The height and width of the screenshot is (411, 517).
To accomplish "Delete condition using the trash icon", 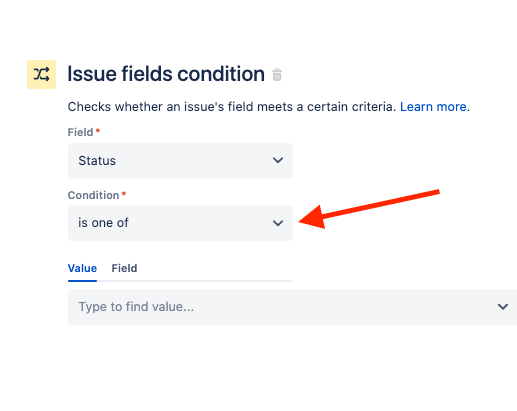I will (x=277, y=74).
